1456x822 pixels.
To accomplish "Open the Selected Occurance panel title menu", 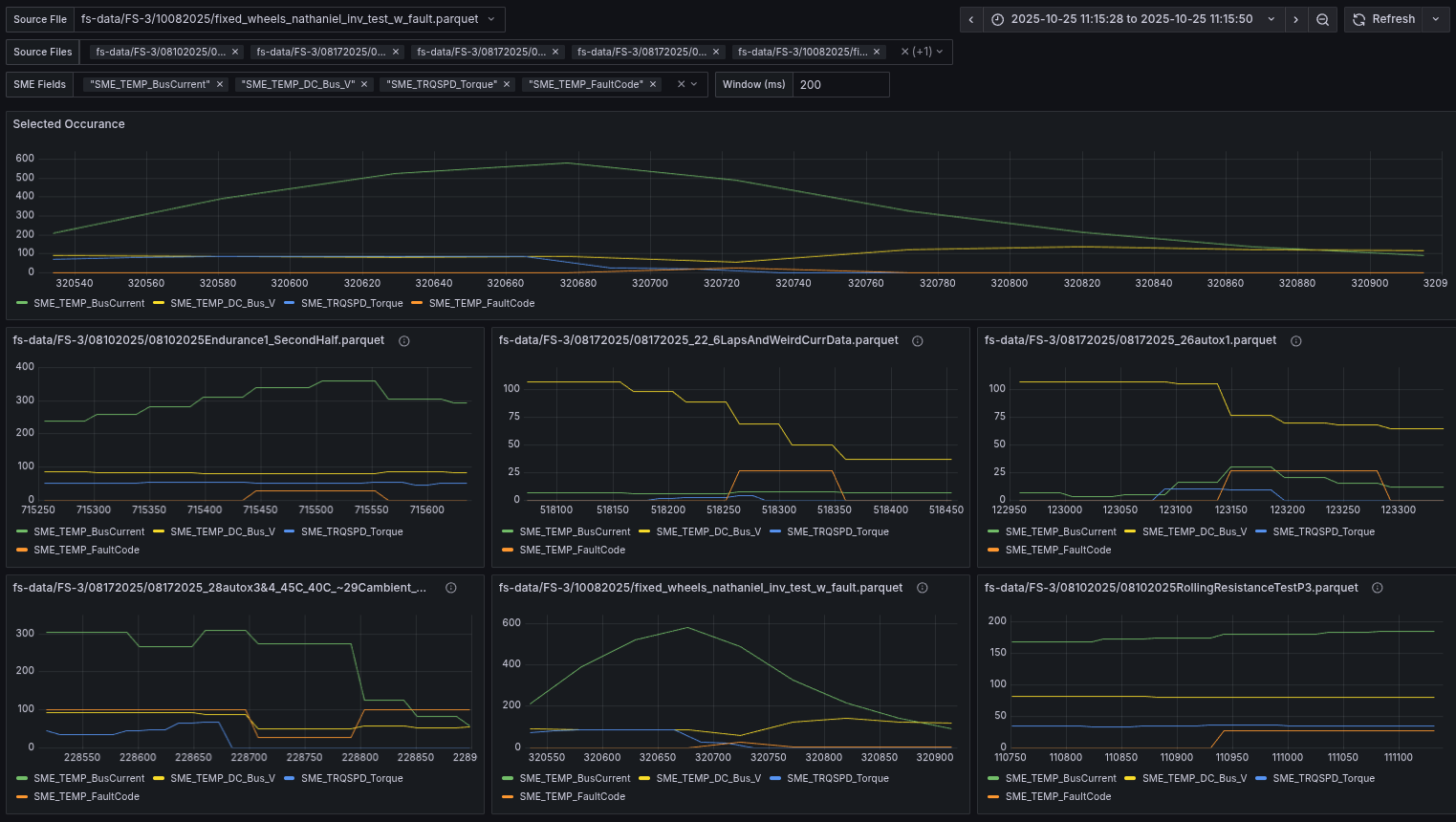I will click(x=69, y=124).
